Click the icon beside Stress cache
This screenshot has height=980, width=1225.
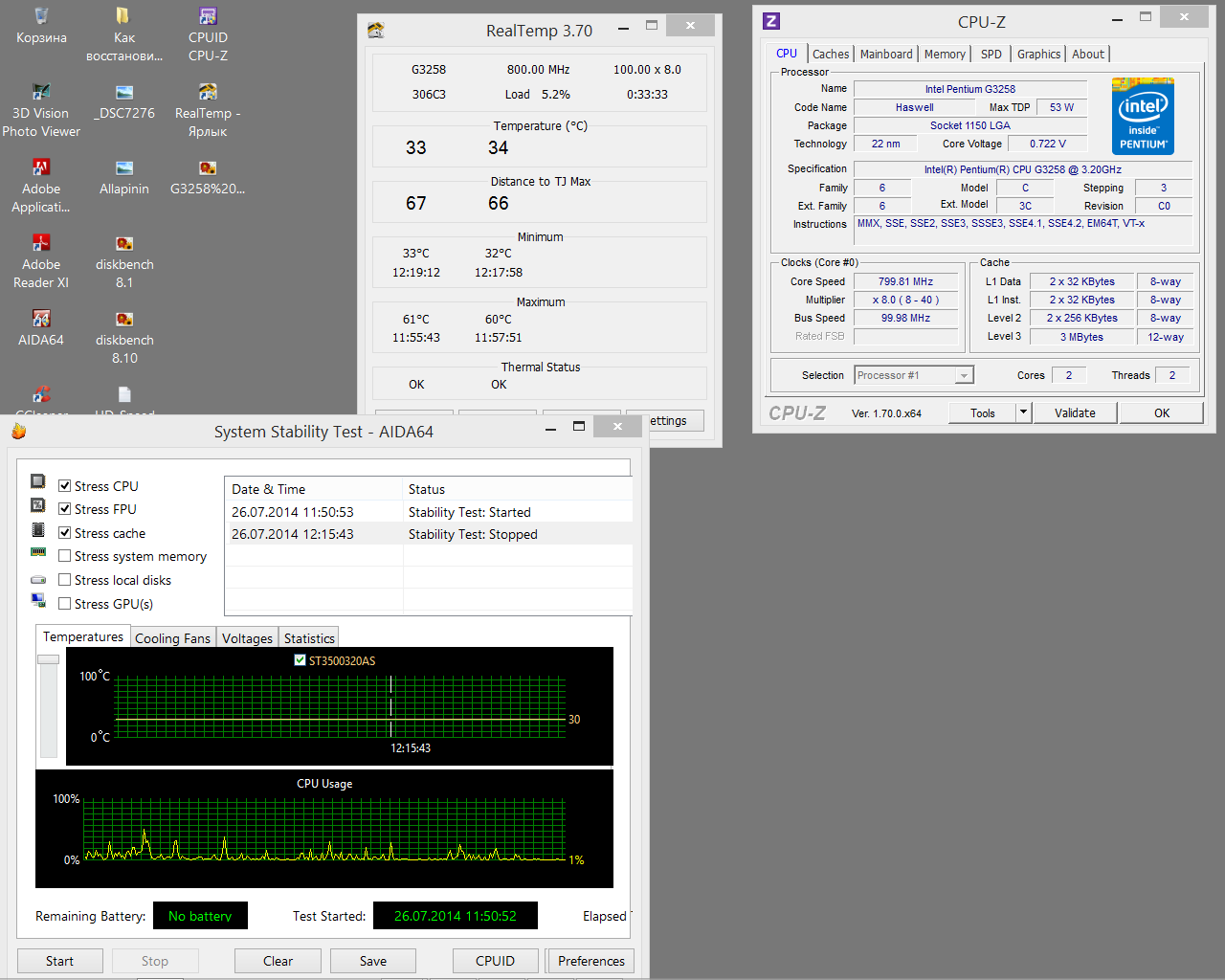[38, 529]
